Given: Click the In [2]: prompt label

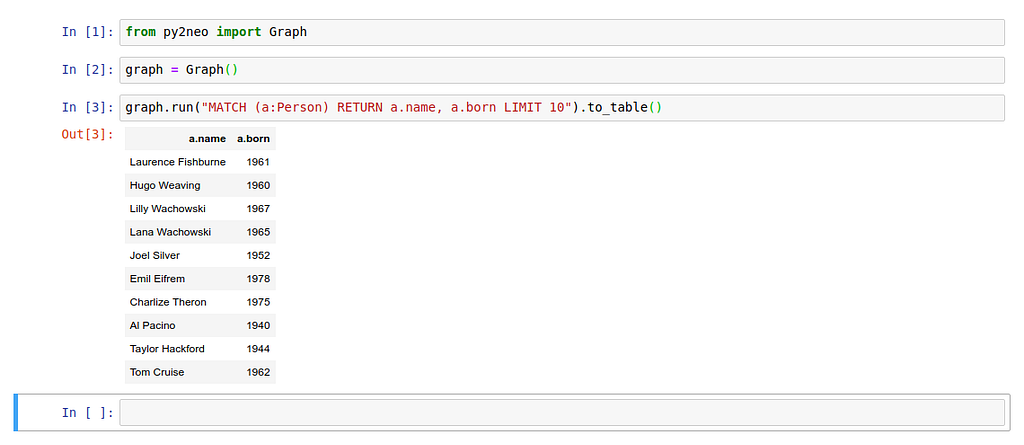Looking at the screenshot, I should pos(88,70).
